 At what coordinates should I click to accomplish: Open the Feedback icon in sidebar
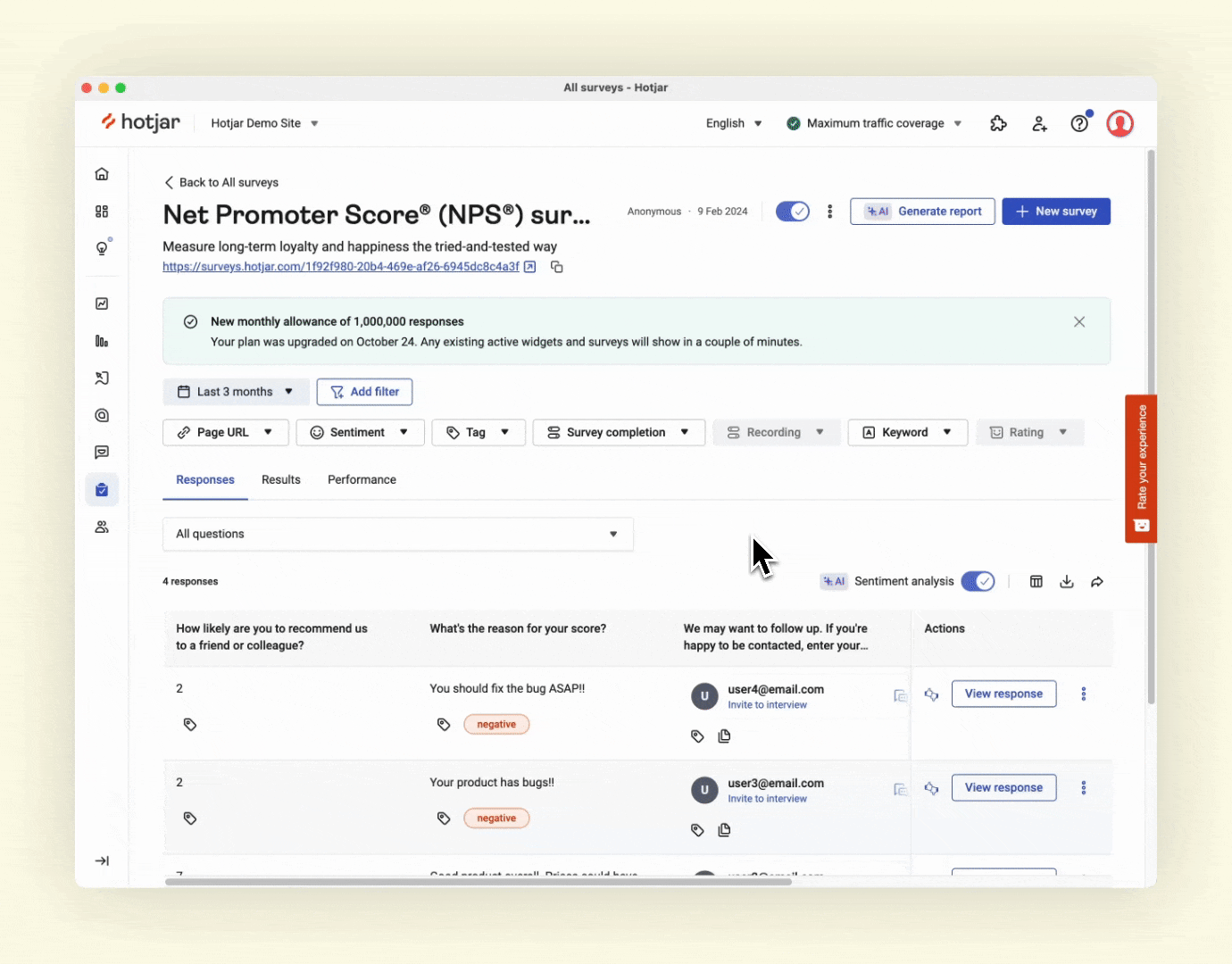(102, 453)
